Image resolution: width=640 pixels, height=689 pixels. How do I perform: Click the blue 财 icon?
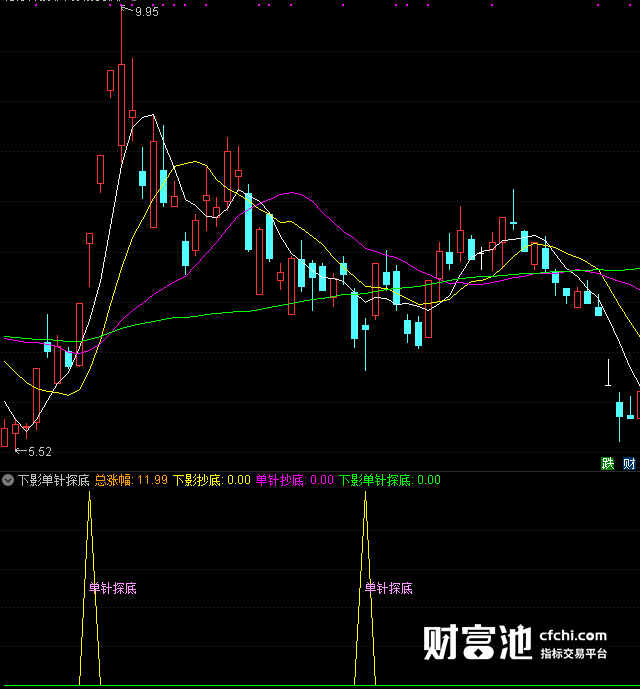coord(629,463)
